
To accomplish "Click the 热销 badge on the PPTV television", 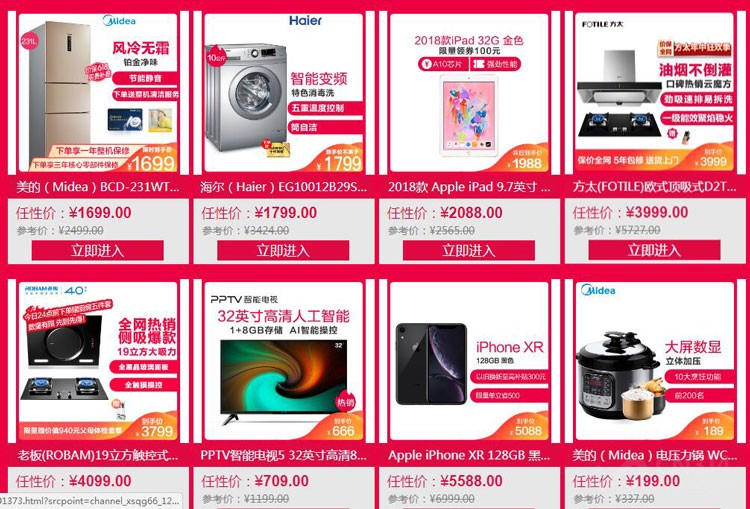I will (345, 402).
